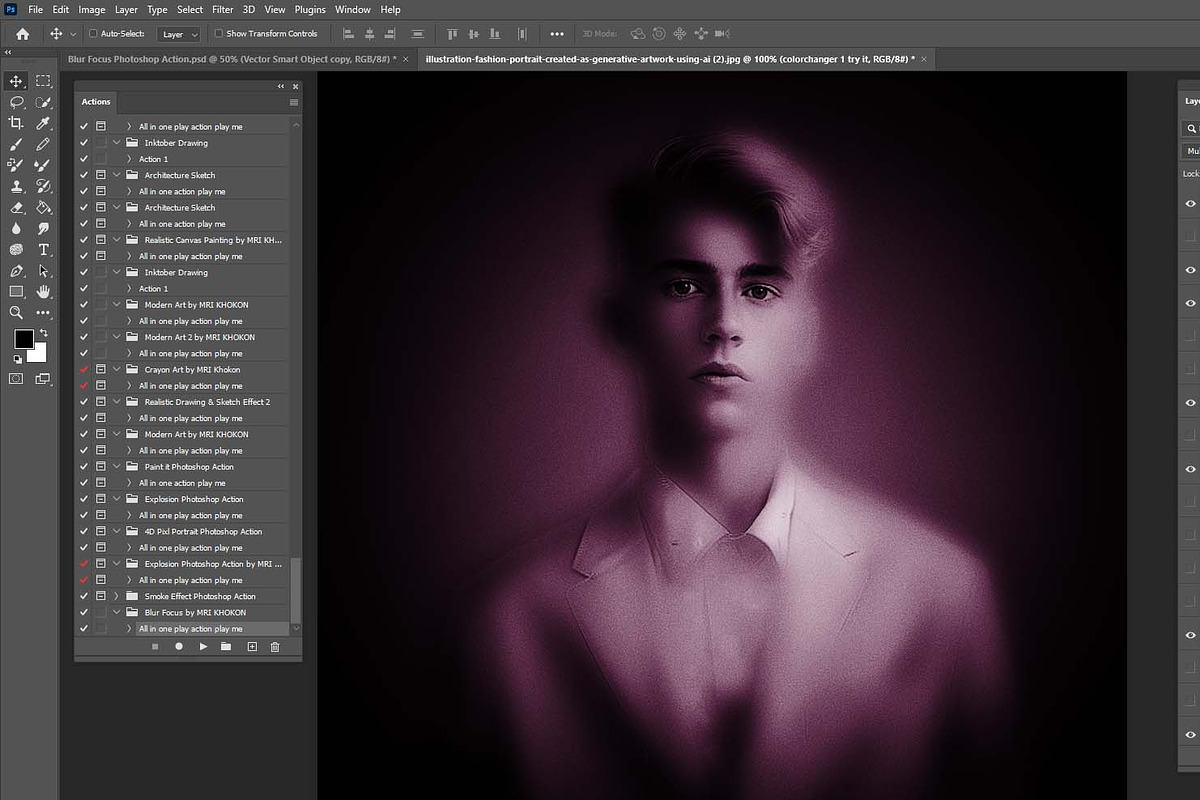The height and width of the screenshot is (800, 1200).
Task: Enable the Auto-Select checkbox
Action: coord(93,34)
